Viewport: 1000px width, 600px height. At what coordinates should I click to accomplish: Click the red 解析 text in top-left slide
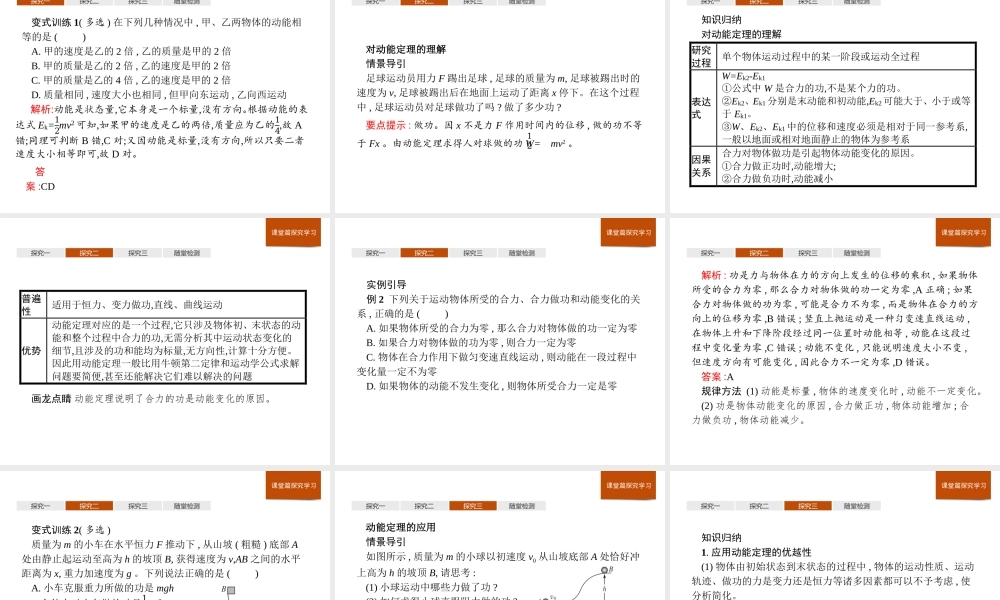42,107
